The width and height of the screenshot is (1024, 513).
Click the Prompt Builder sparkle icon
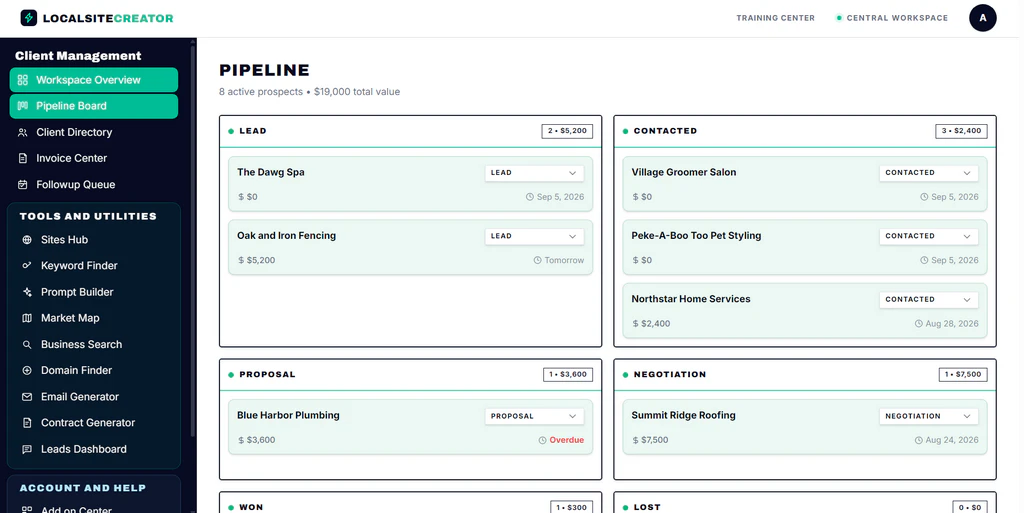[x=27, y=292]
